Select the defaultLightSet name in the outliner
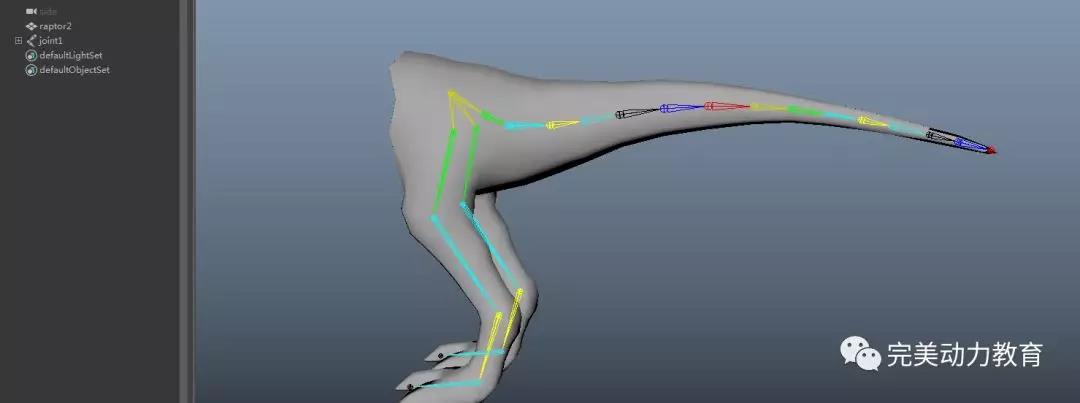This screenshot has width=1080, height=403. click(70, 55)
